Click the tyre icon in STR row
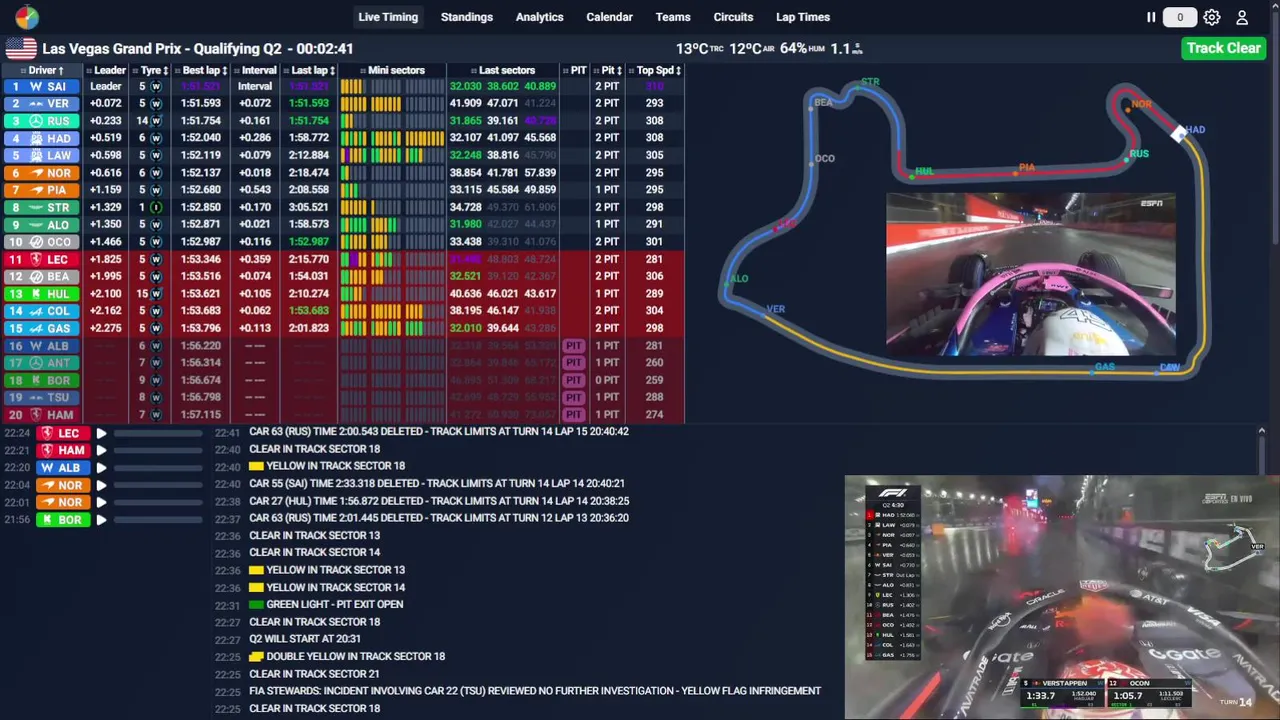 [156, 207]
